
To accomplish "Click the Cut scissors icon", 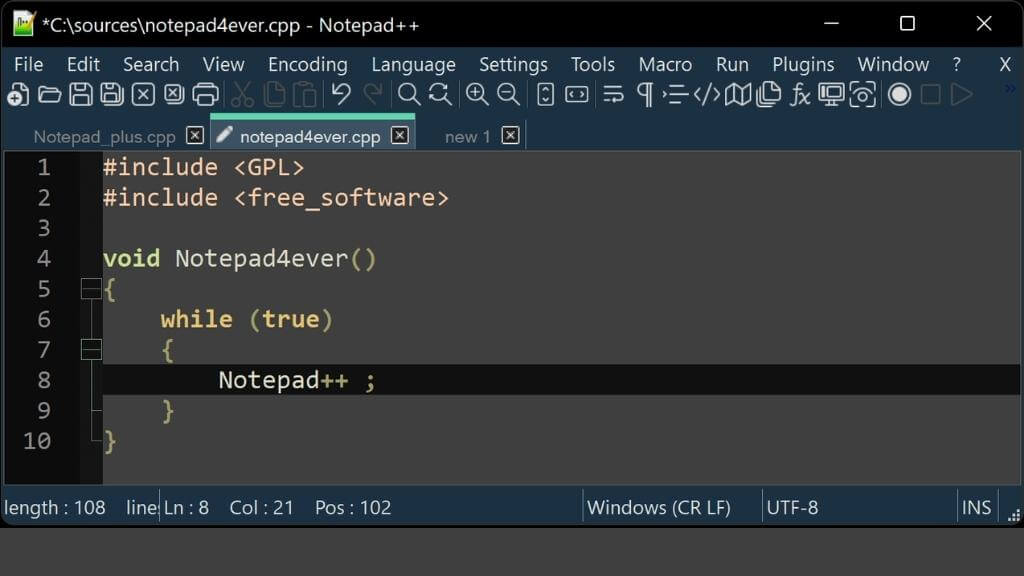I will pos(242,95).
